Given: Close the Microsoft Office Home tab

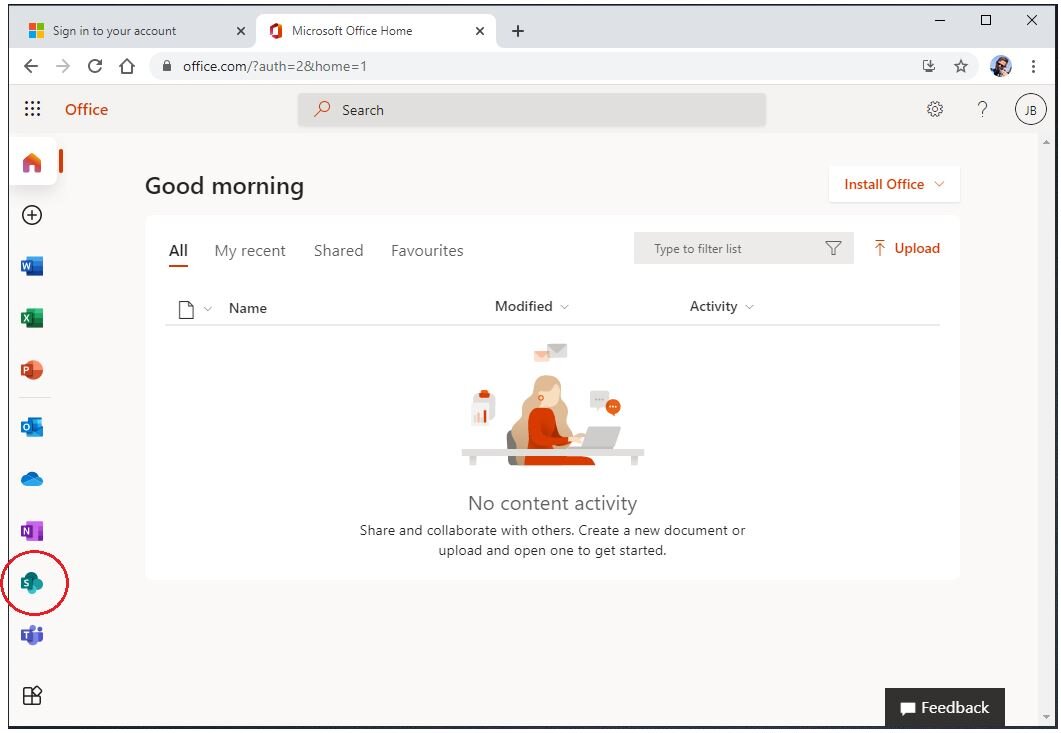Looking at the screenshot, I should click(480, 30).
